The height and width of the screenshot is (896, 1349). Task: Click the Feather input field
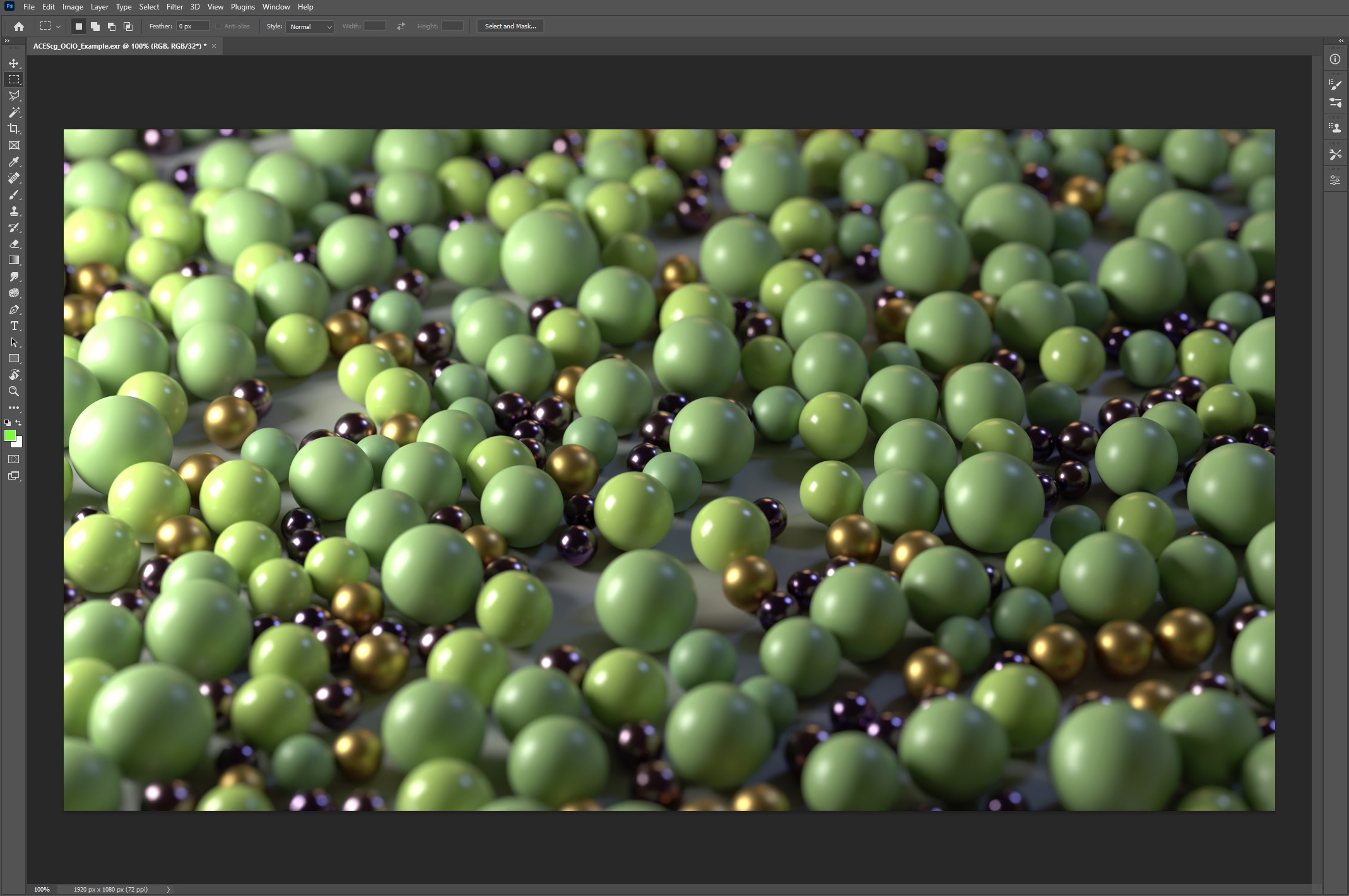coord(192,27)
